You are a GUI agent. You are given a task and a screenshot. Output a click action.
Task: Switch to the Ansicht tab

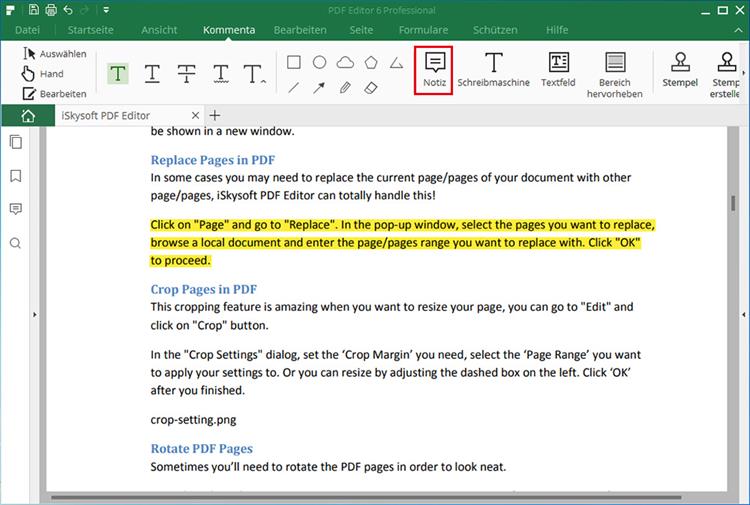pyautogui.click(x=159, y=30)
